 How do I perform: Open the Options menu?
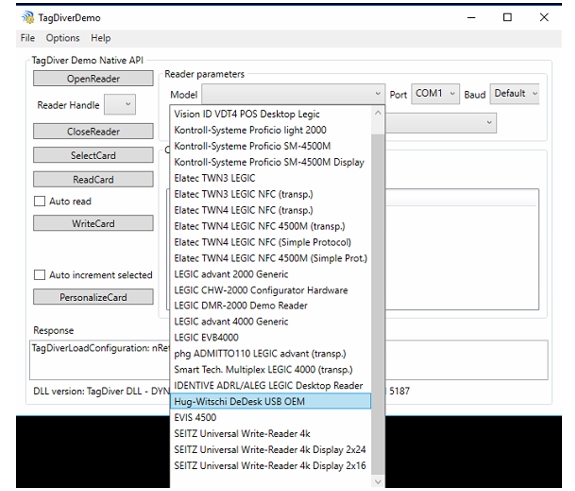[63, 38]
